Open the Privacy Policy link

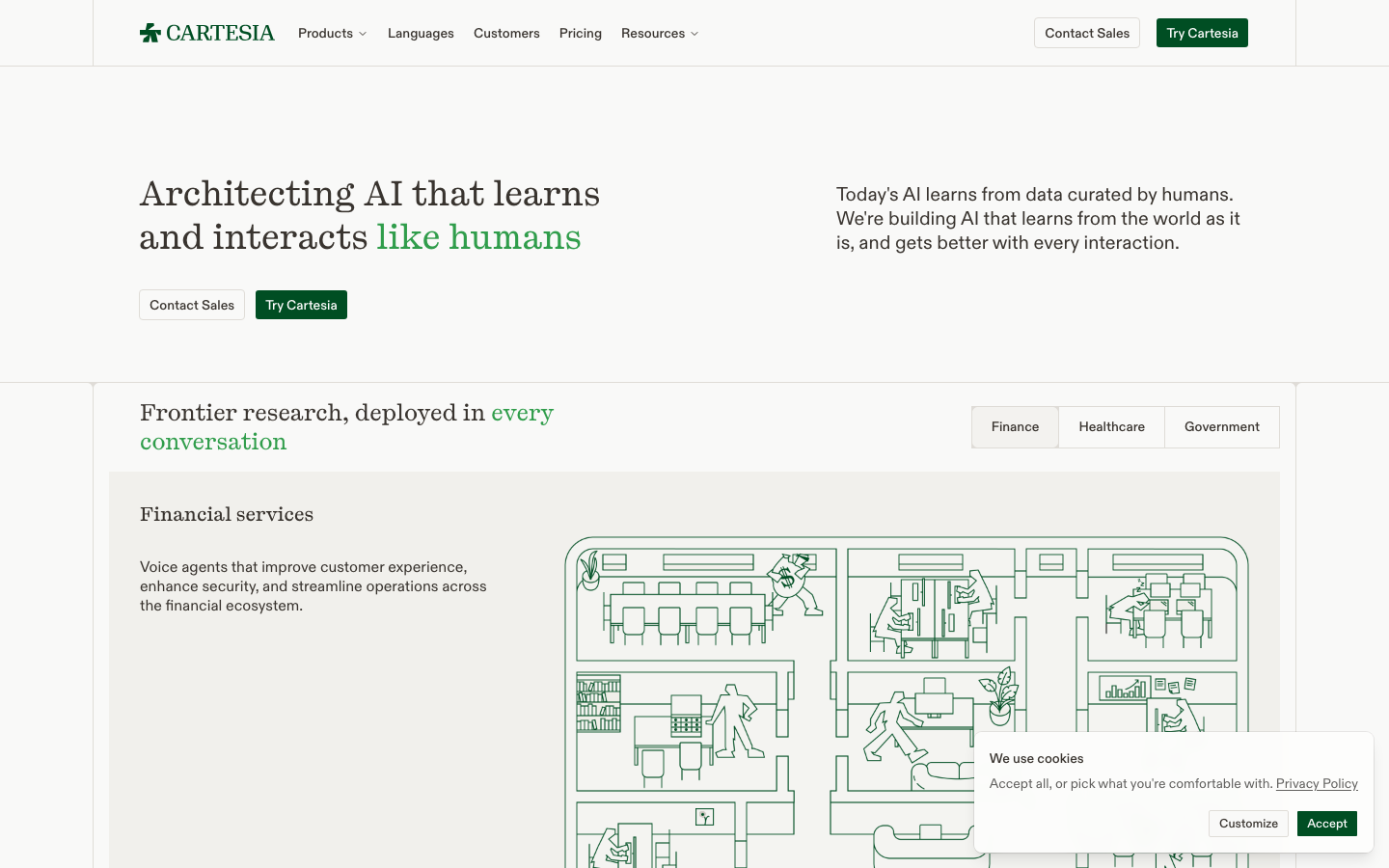pos(1317,783)
